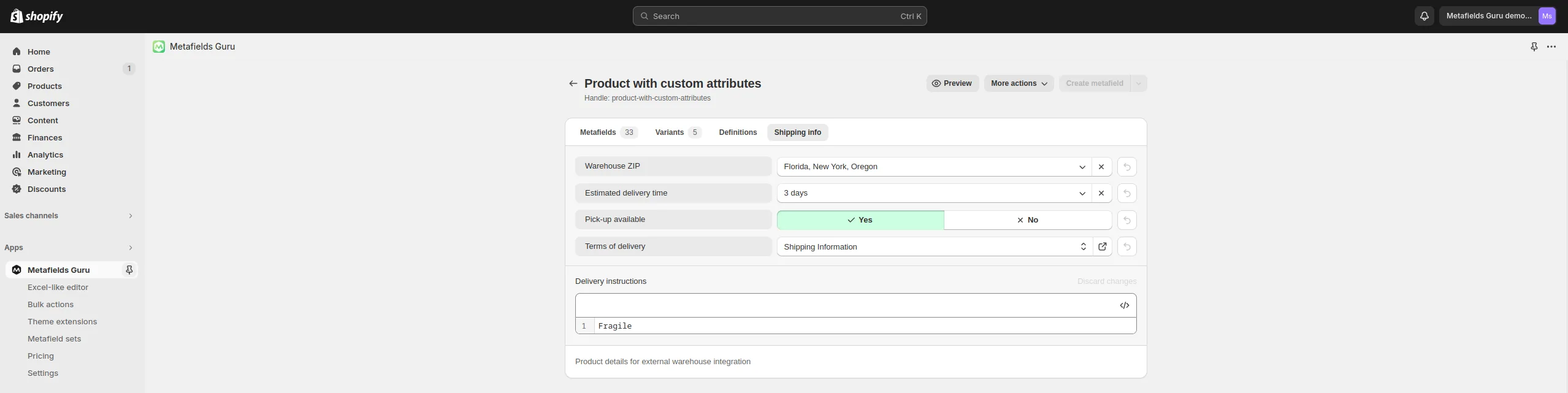1568x393 pixels.
Task: Toggle the code view icon in Delivery instructions
Action: pos(1124,305)
